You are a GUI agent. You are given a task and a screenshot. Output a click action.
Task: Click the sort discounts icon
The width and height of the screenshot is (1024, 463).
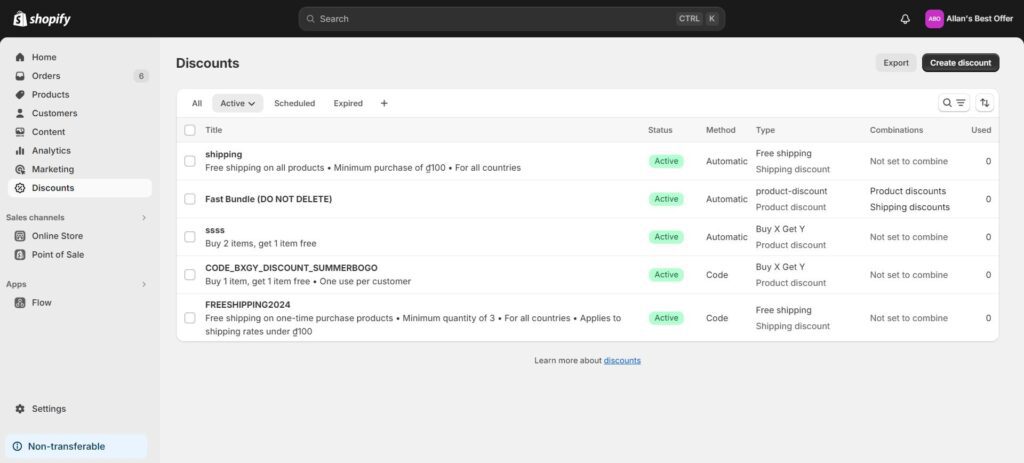[x=985, y=103]
